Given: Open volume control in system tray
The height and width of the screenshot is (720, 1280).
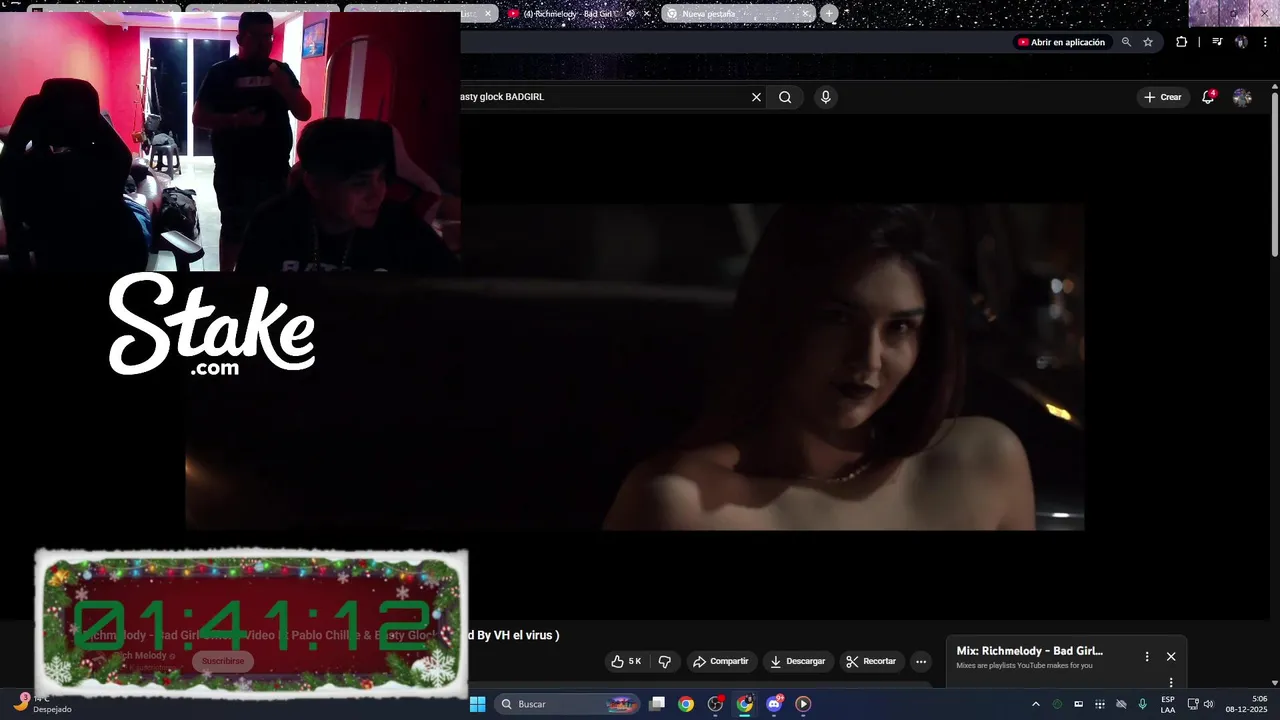Looking at the screenshot, I should (x=1208, y=704).
